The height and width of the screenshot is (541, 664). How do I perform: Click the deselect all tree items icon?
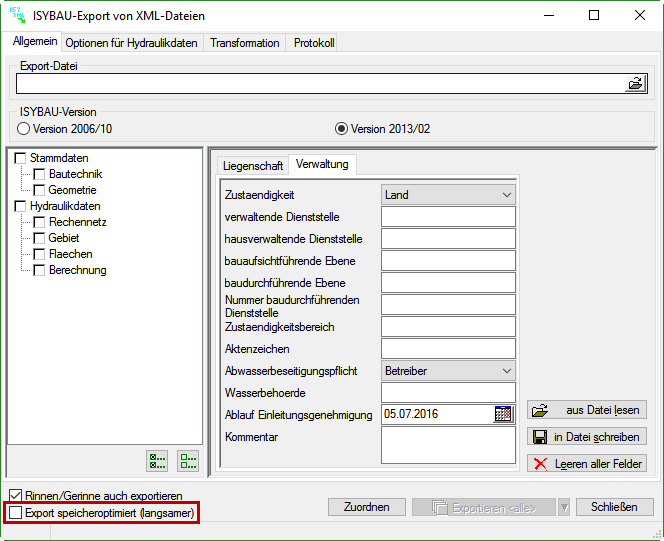click(188, 460)
